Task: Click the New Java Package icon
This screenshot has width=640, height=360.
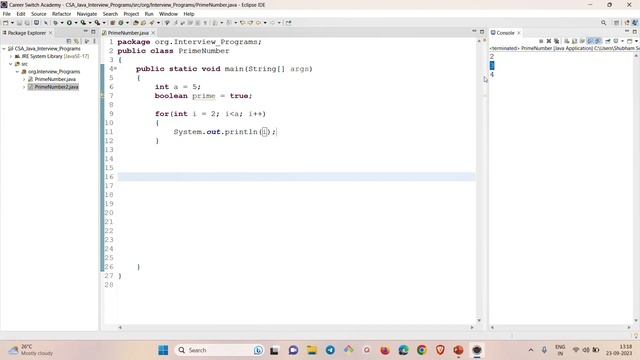Action: (x=113, y=23)
